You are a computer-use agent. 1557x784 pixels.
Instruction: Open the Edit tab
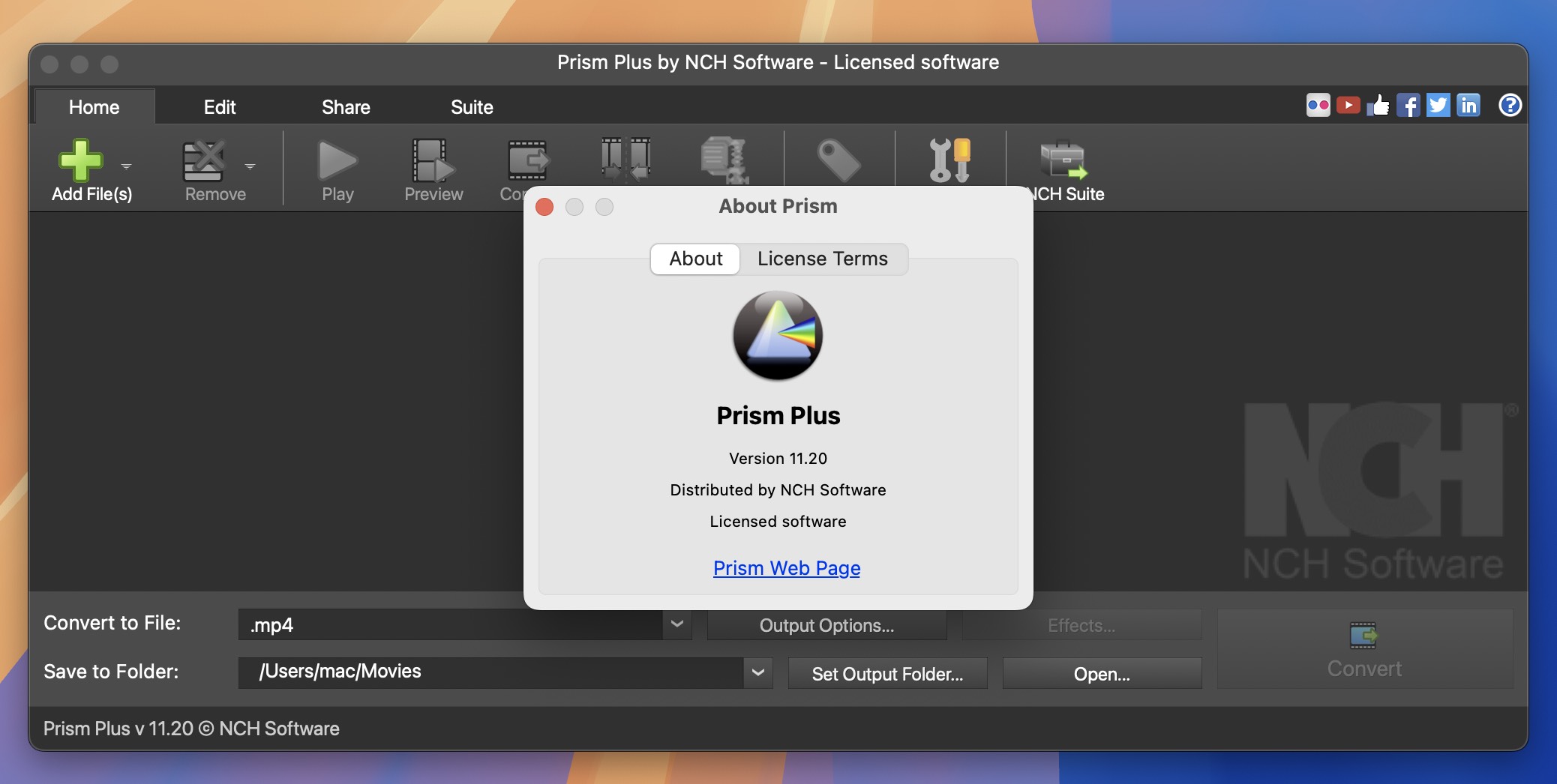tap(220, 107)
